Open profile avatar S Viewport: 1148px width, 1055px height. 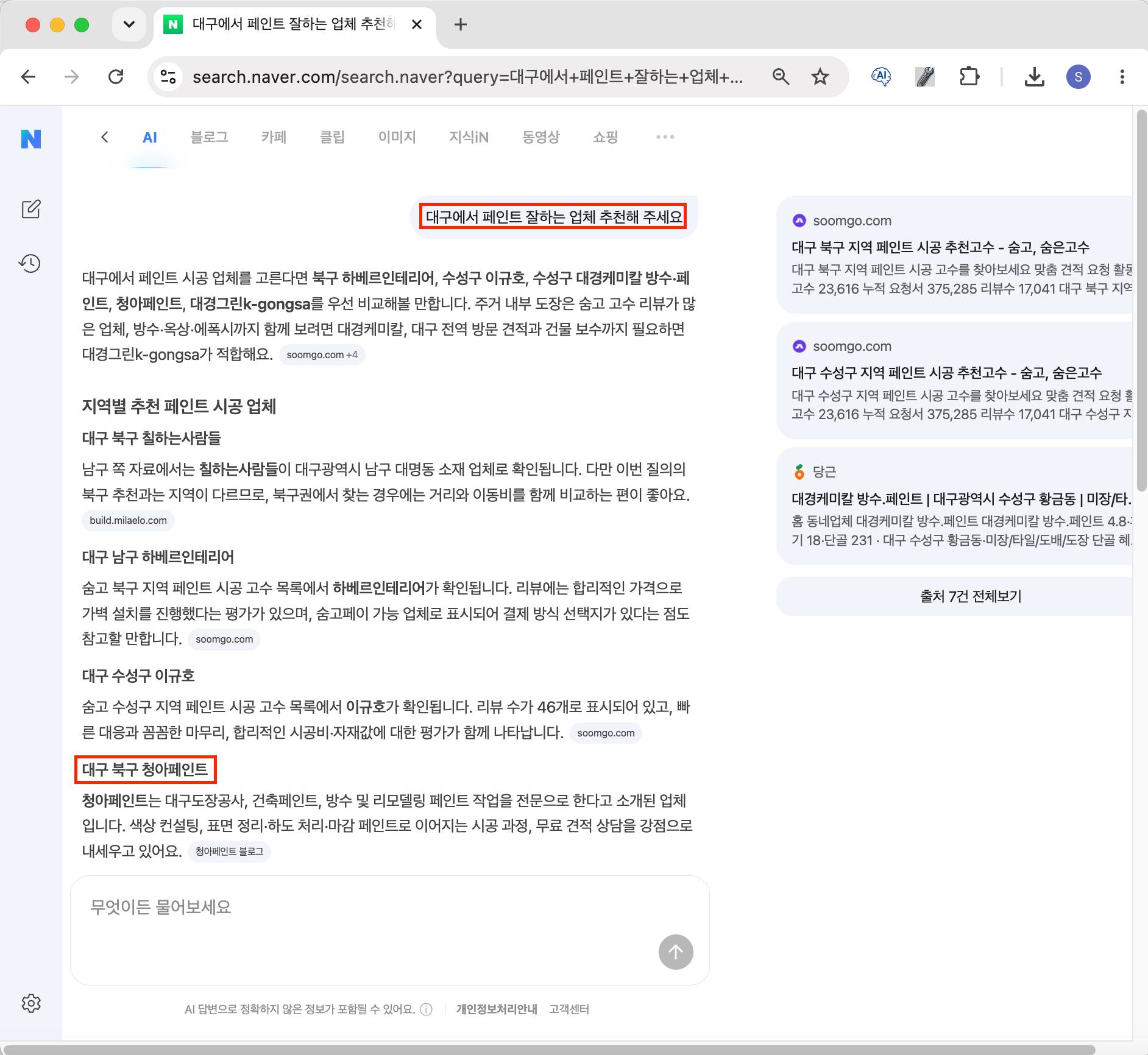click(1079, 77)
